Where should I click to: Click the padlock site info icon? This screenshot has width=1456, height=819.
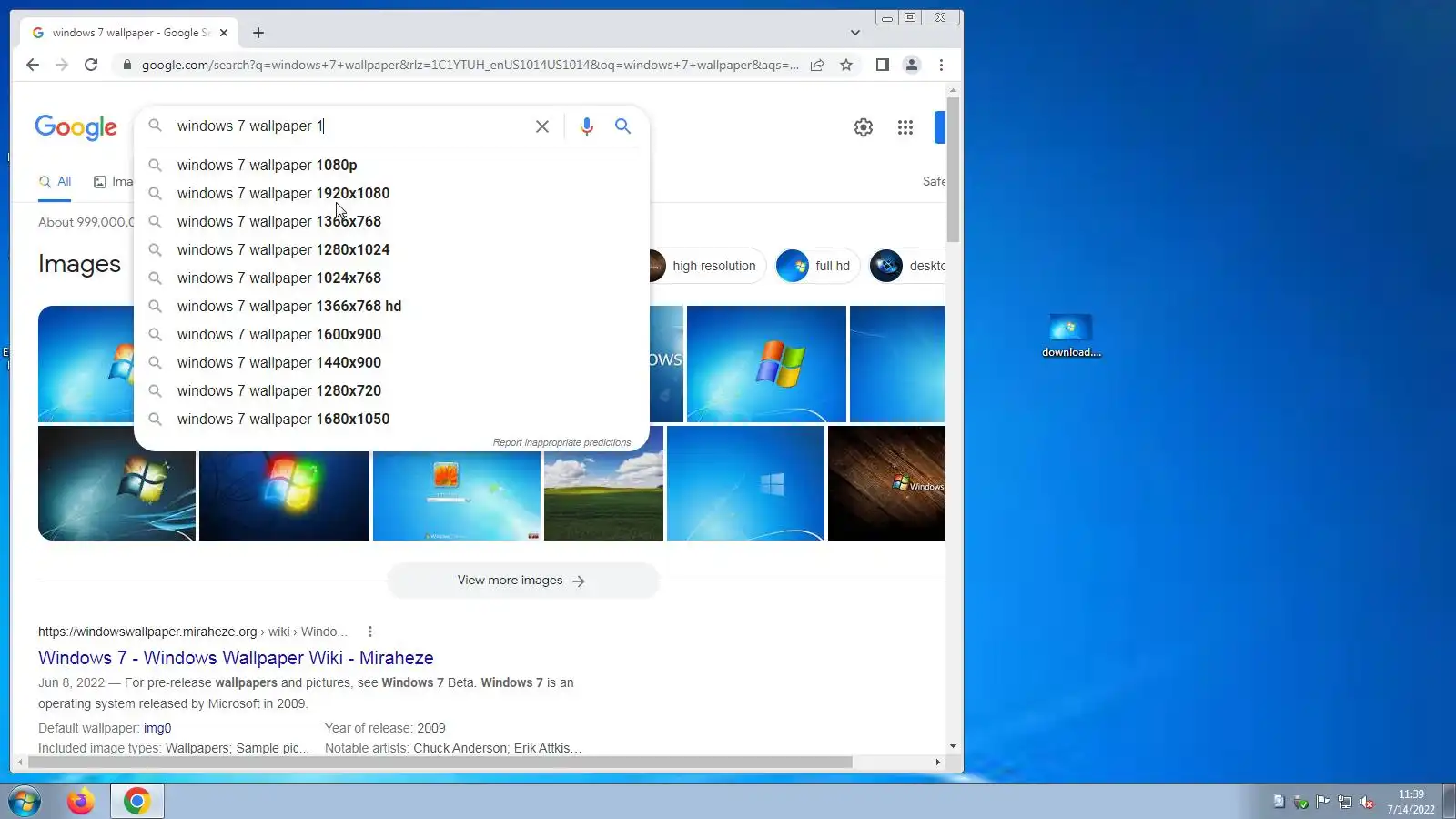click(126, 65)
